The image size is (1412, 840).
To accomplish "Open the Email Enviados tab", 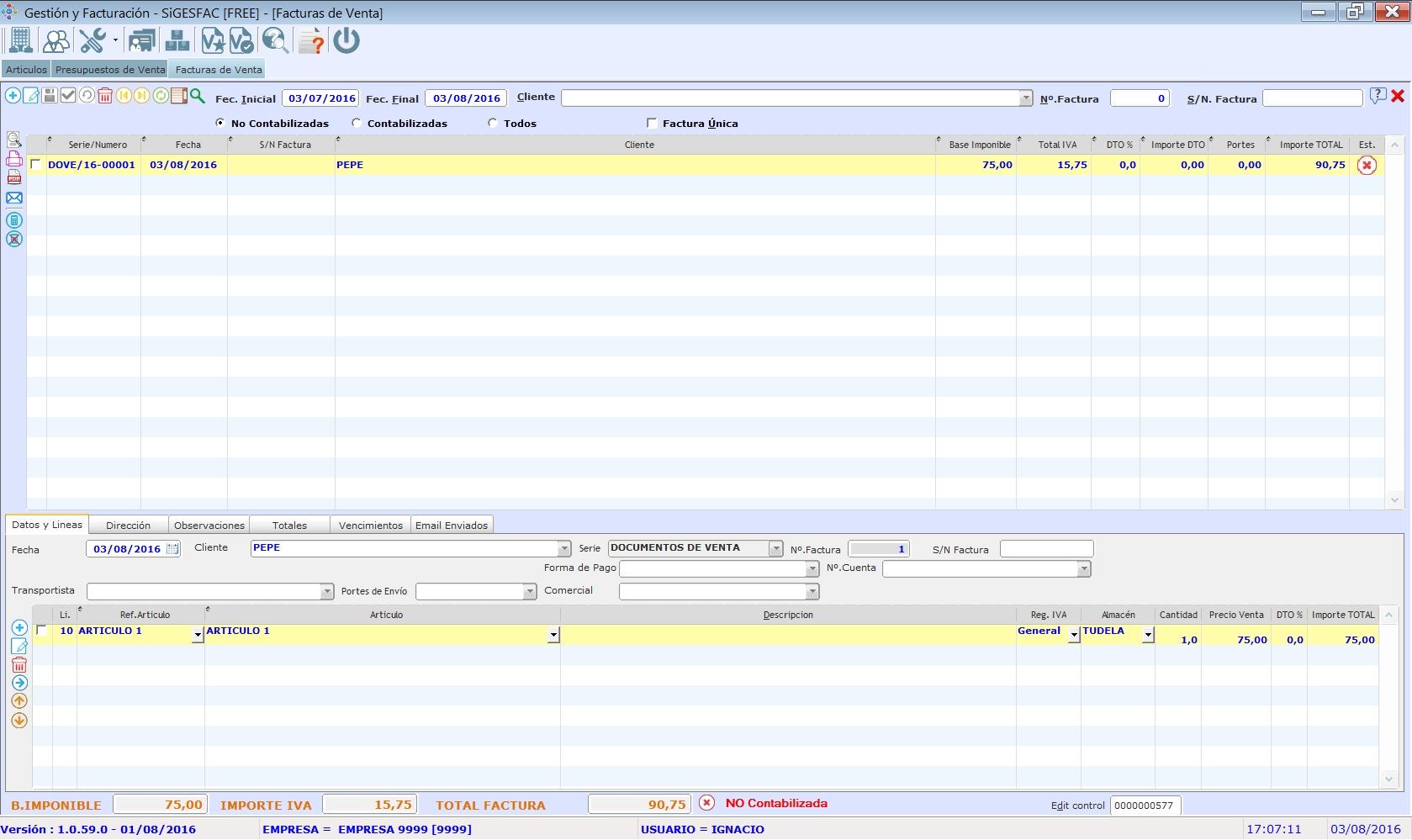I will [x=452, y=525].
